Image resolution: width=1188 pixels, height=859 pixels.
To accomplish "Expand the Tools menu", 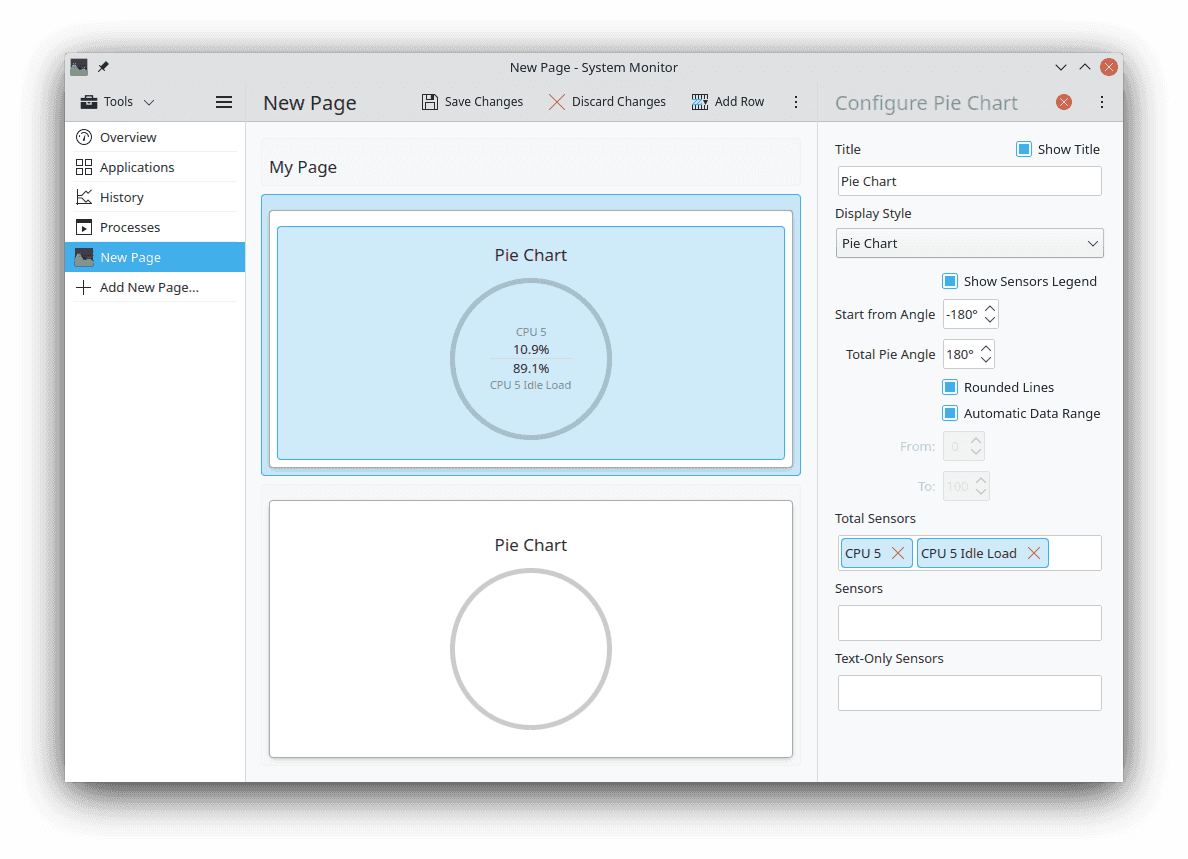I will tap(115, 101).
